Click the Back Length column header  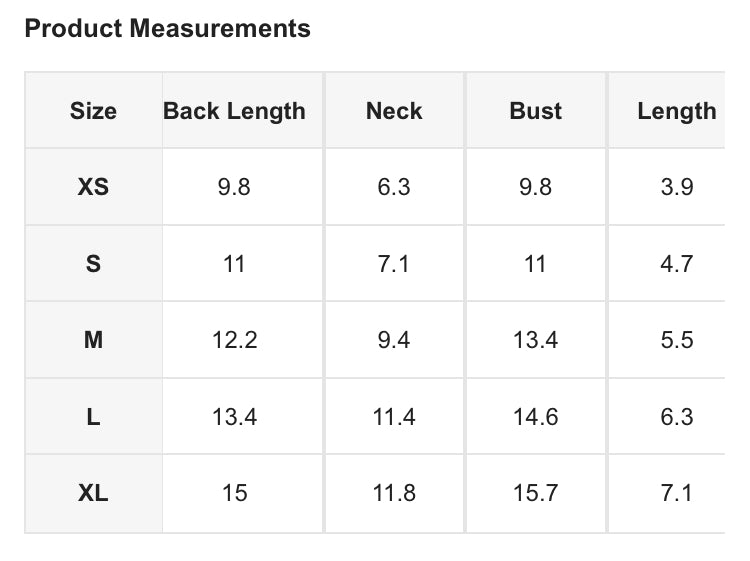234,111
